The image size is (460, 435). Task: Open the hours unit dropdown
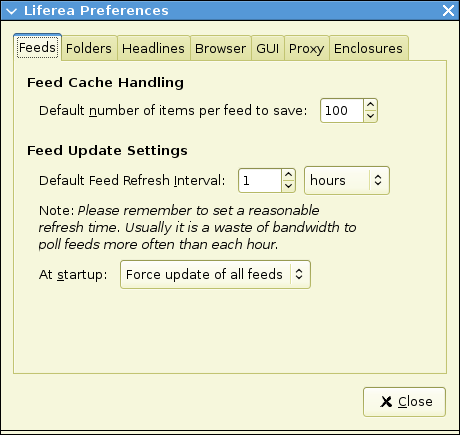(x=347, y=180)
